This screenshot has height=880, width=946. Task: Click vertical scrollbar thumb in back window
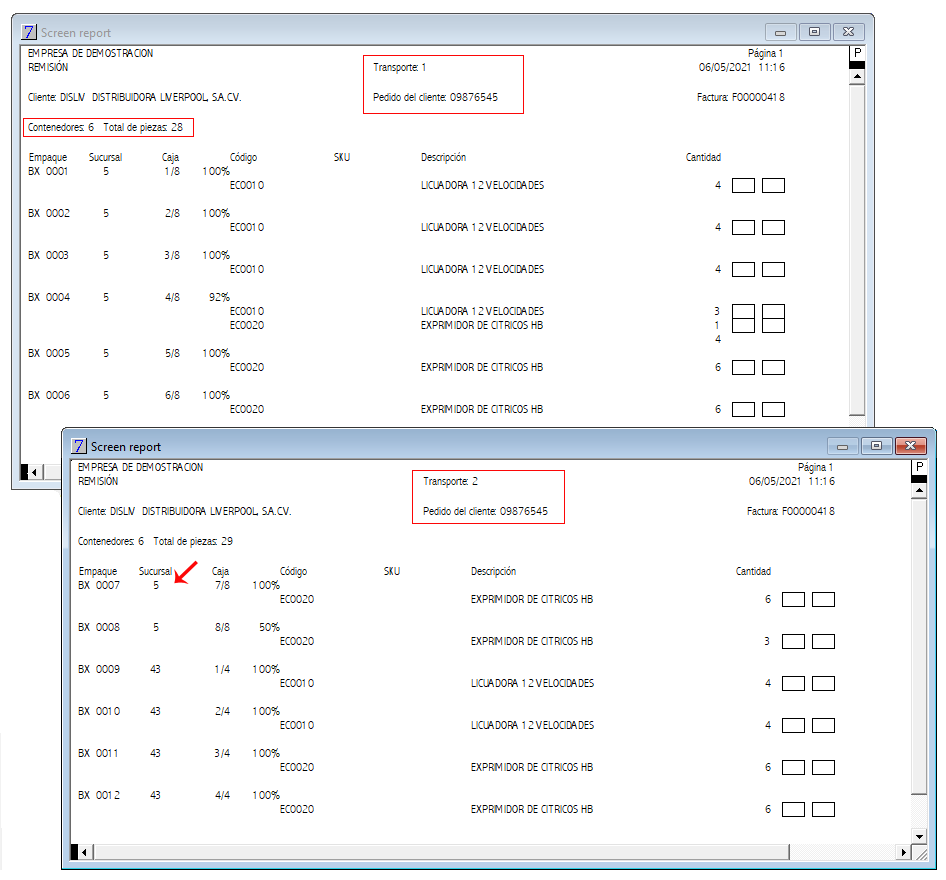857,250
